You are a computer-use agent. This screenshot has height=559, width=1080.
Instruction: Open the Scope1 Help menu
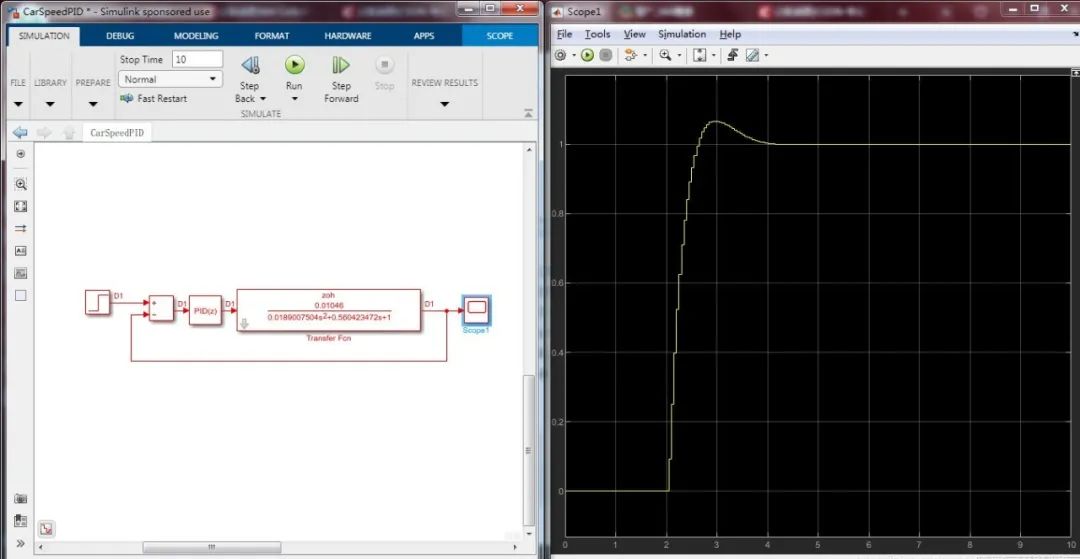tap(730, 34)
